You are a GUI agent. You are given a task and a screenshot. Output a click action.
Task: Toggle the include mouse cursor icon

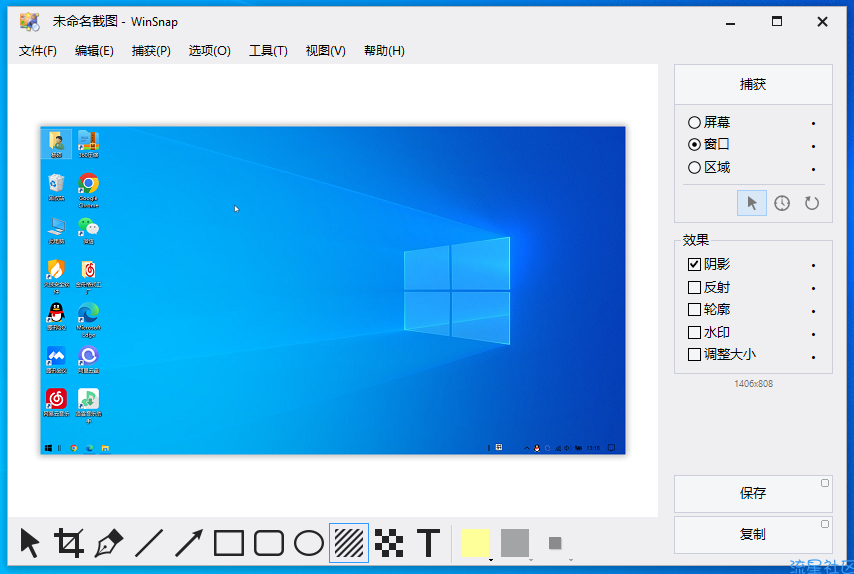tap(752, 203)
